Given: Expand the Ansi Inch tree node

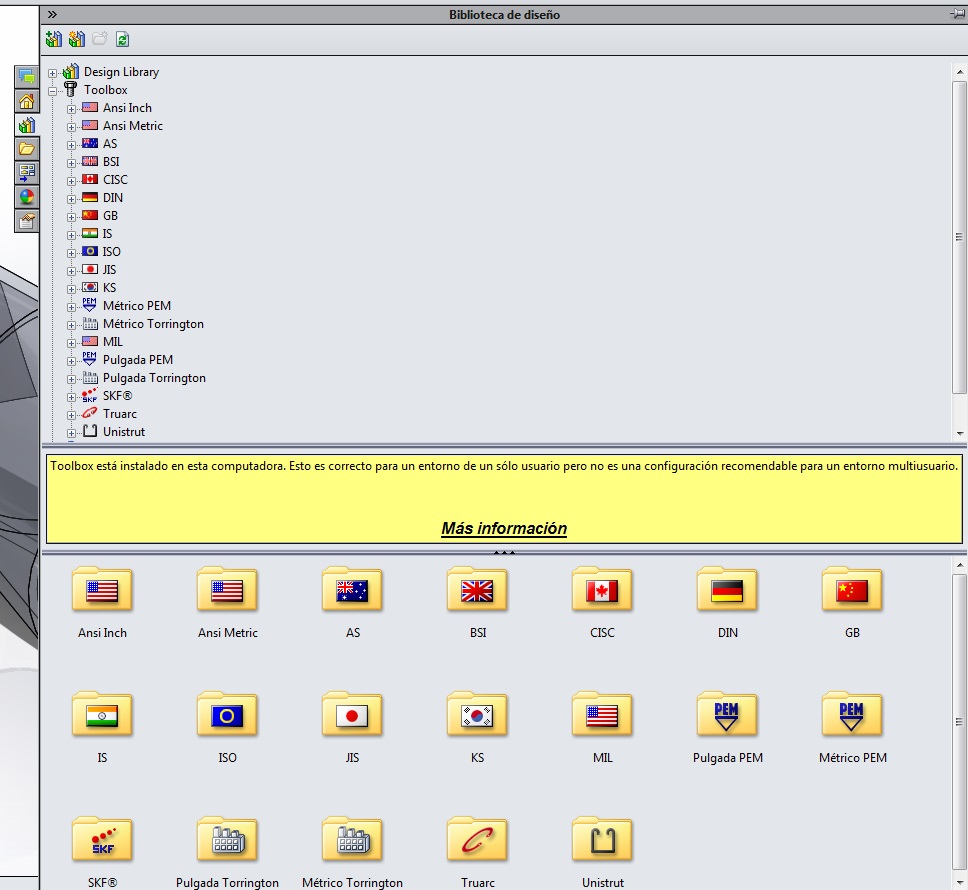Looking at the screenshot, I should pyautogui.click(x=71, y=109).
